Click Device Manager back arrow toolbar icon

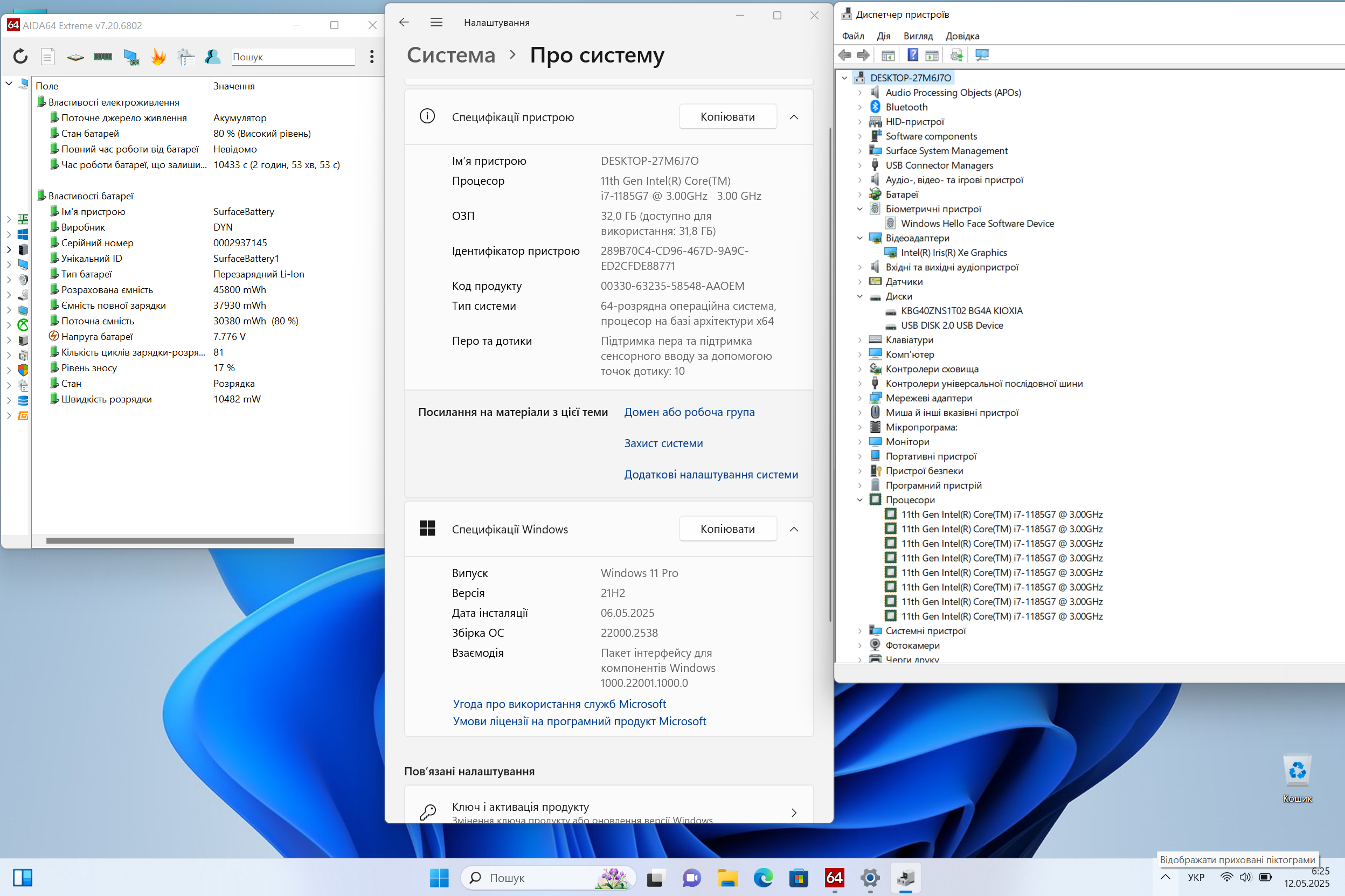(844, 55)
